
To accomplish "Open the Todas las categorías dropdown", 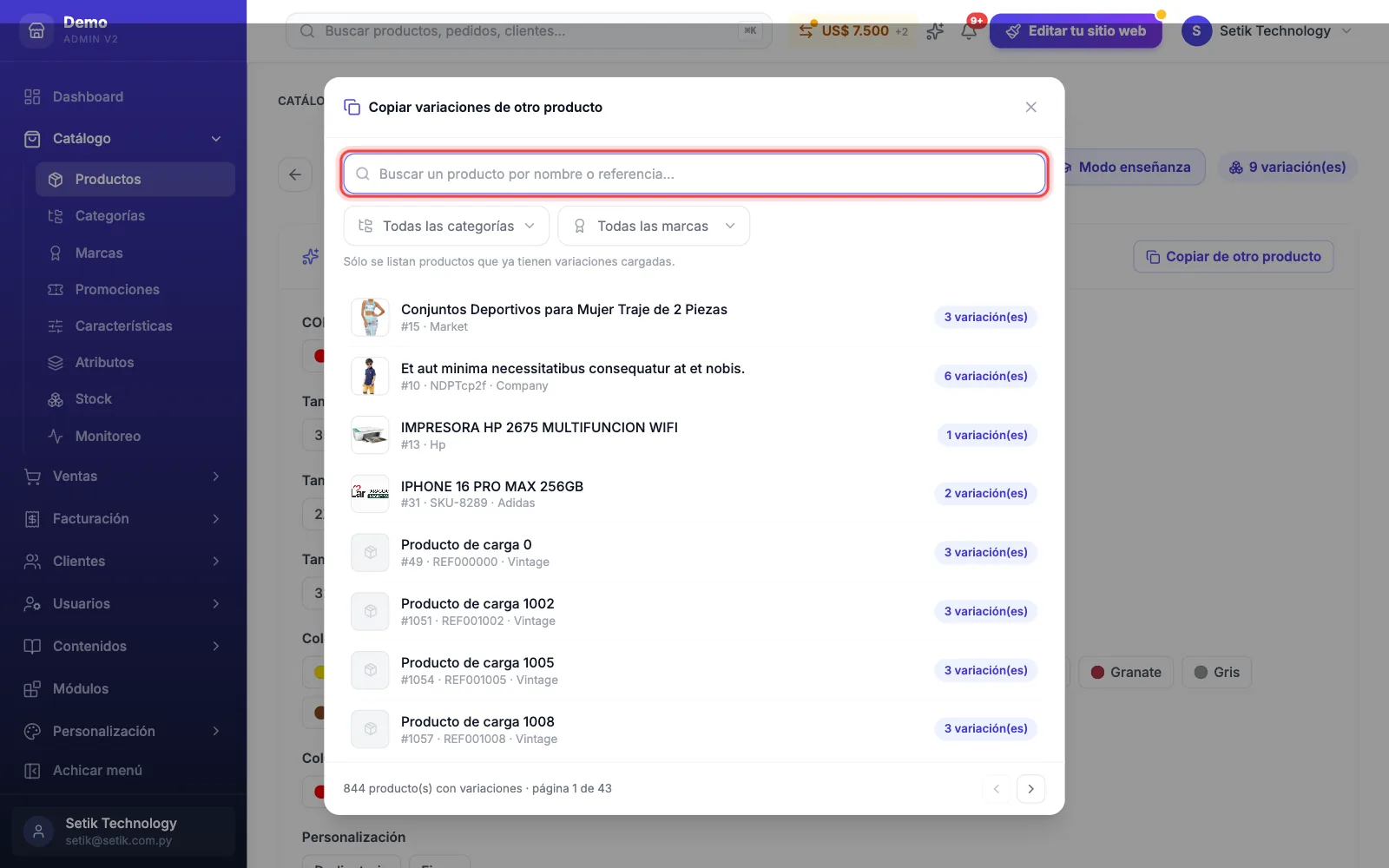I will (x=446, y=226).
